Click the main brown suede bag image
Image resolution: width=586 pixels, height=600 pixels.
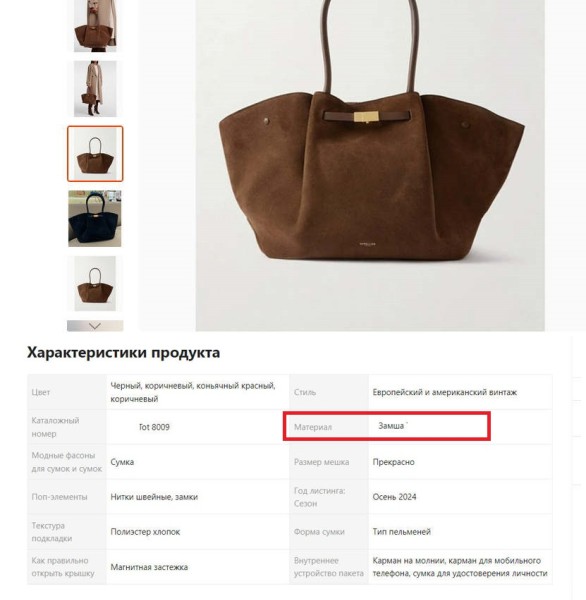pyautogui.click(x=370, y=165)
